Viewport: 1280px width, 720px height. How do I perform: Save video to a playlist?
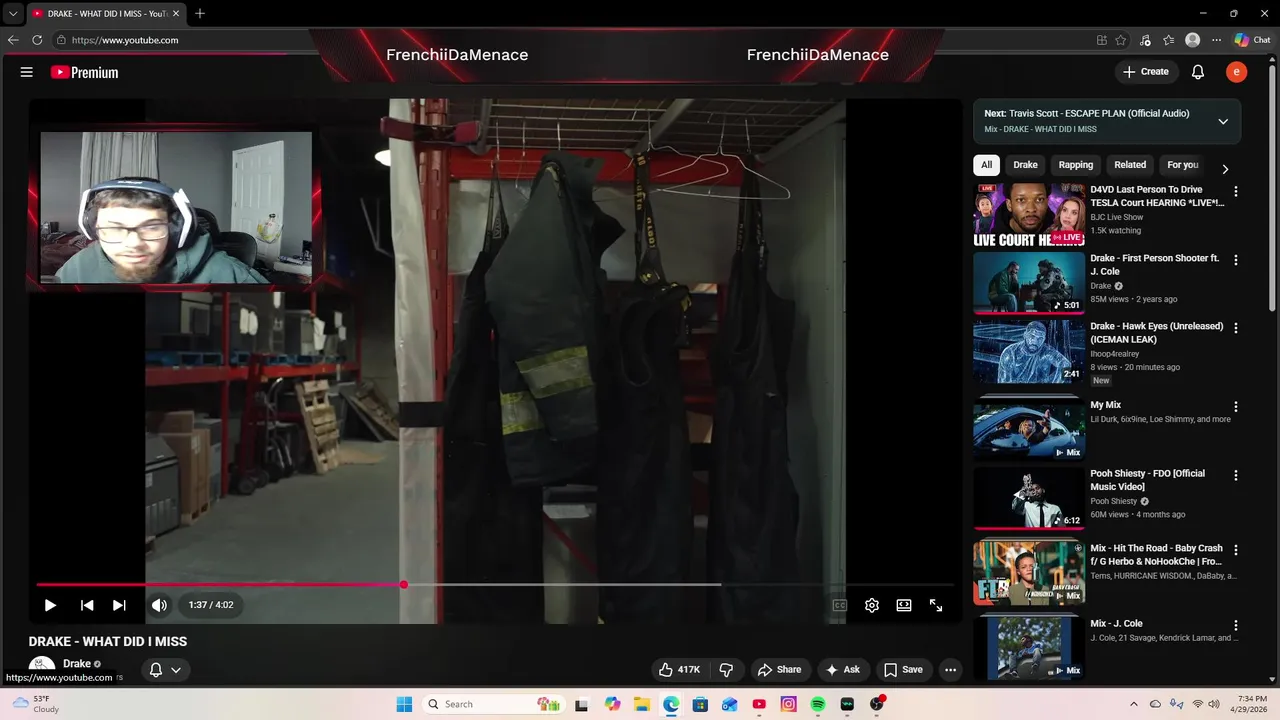tap(903, 670)
